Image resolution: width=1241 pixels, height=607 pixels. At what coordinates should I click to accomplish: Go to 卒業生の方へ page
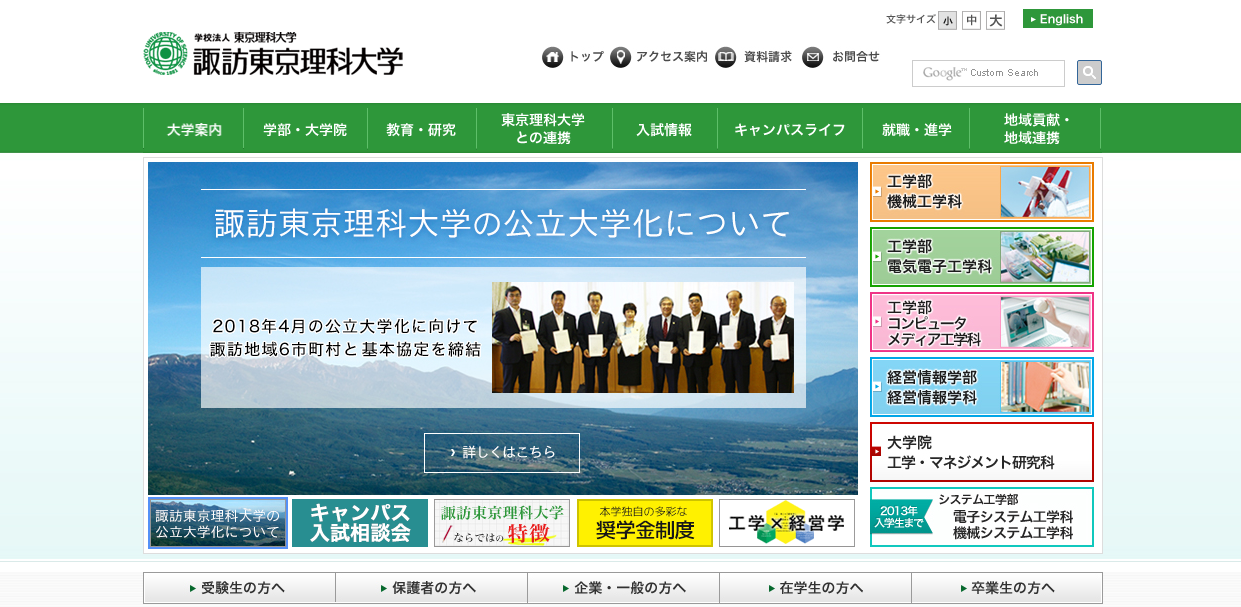[1007, 588]
